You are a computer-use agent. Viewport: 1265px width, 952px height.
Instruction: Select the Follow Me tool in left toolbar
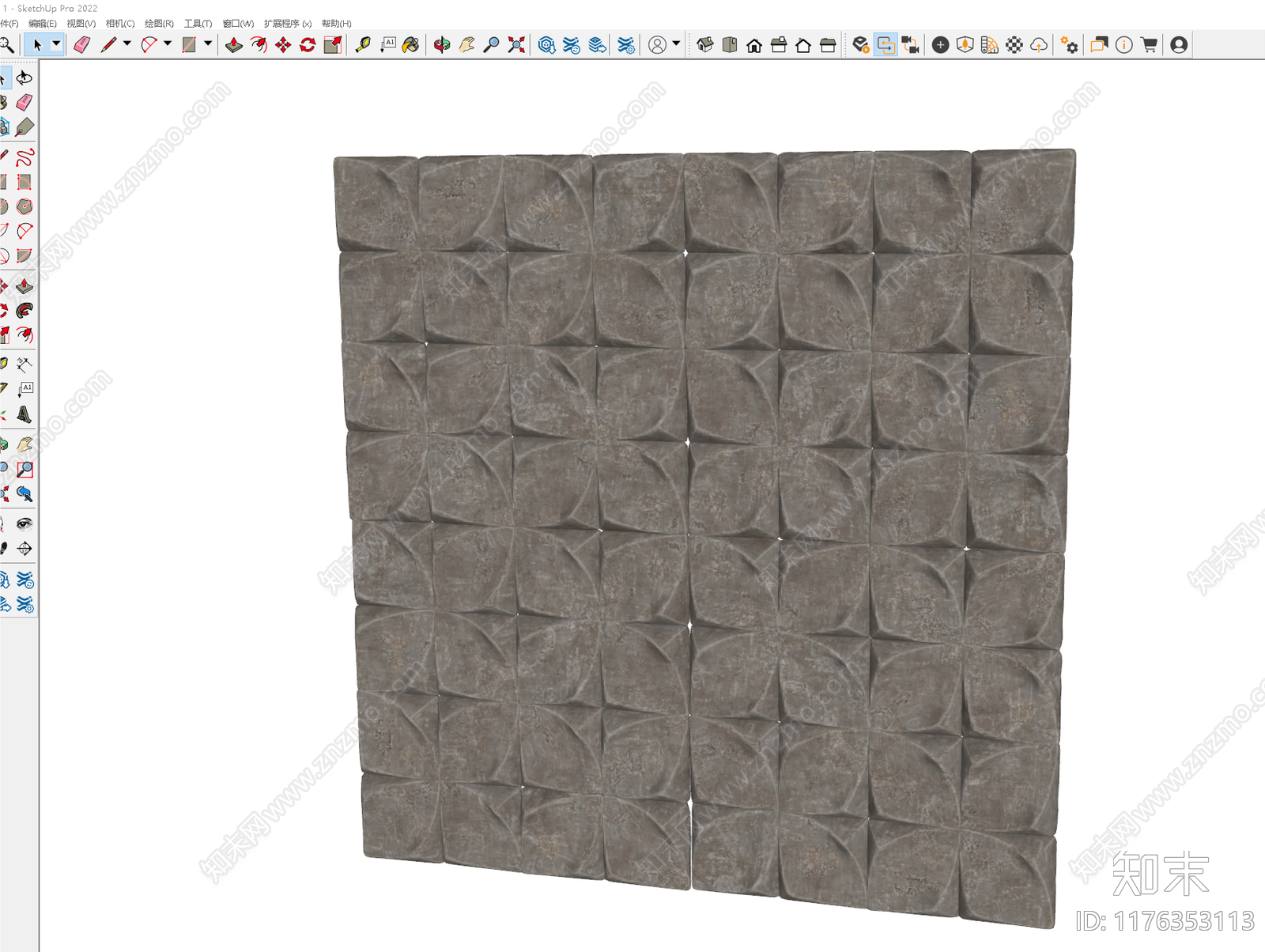[x=25, y=310]
